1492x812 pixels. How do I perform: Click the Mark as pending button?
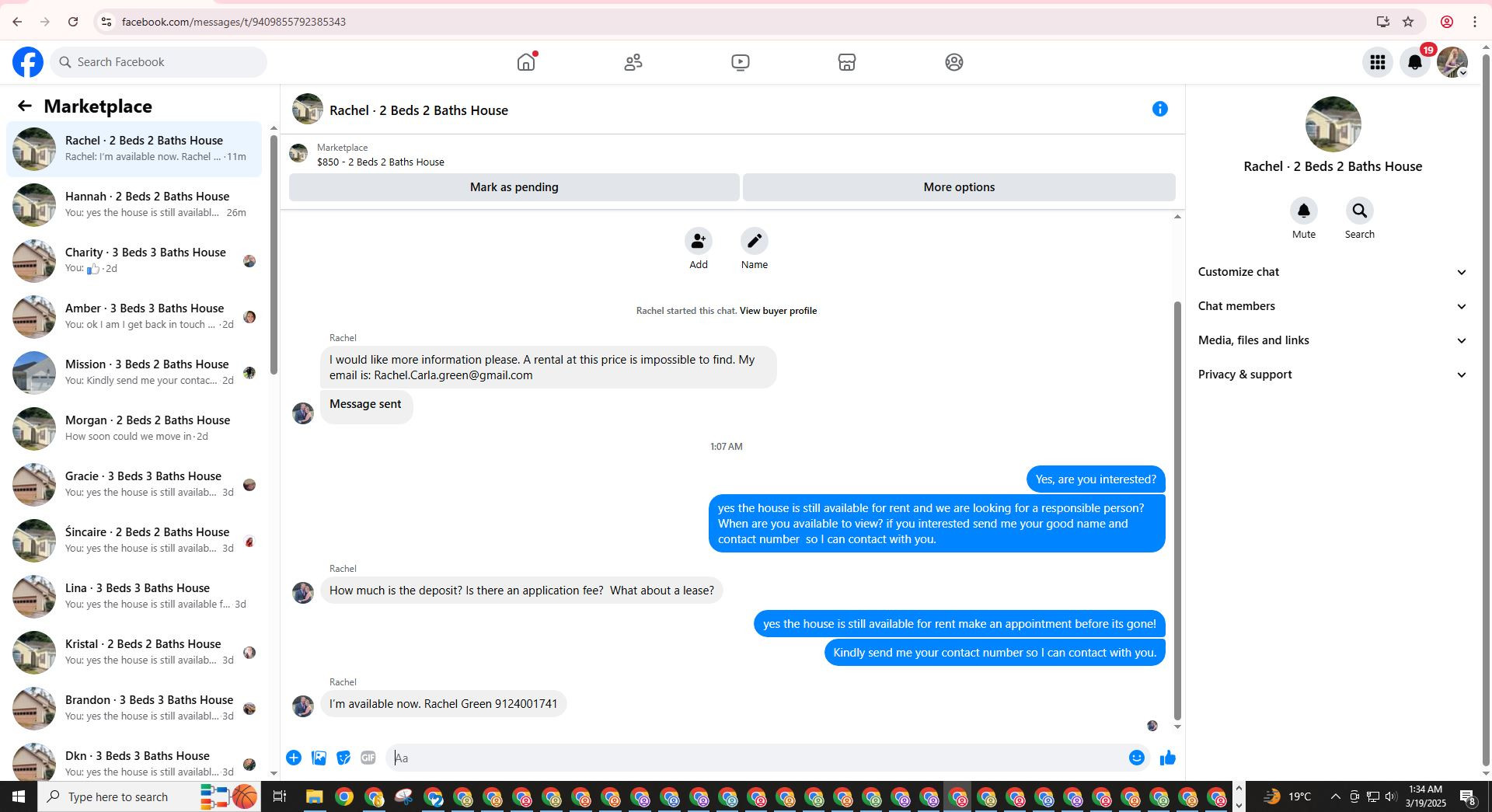[x=514, y=187]
